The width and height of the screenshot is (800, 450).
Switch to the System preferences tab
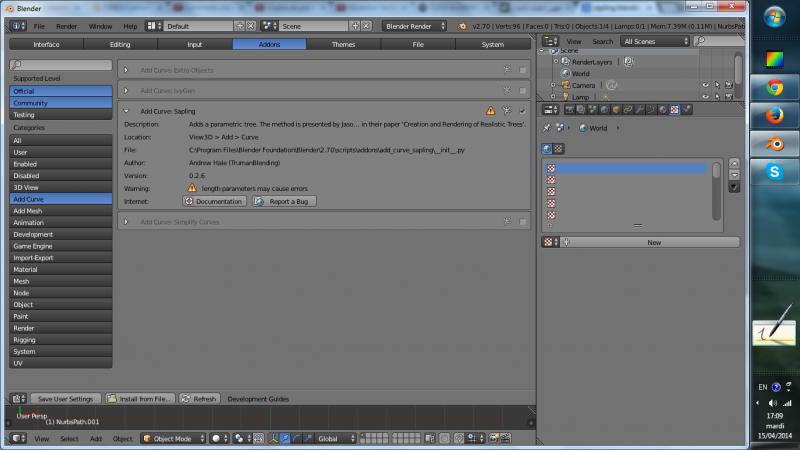493,44
